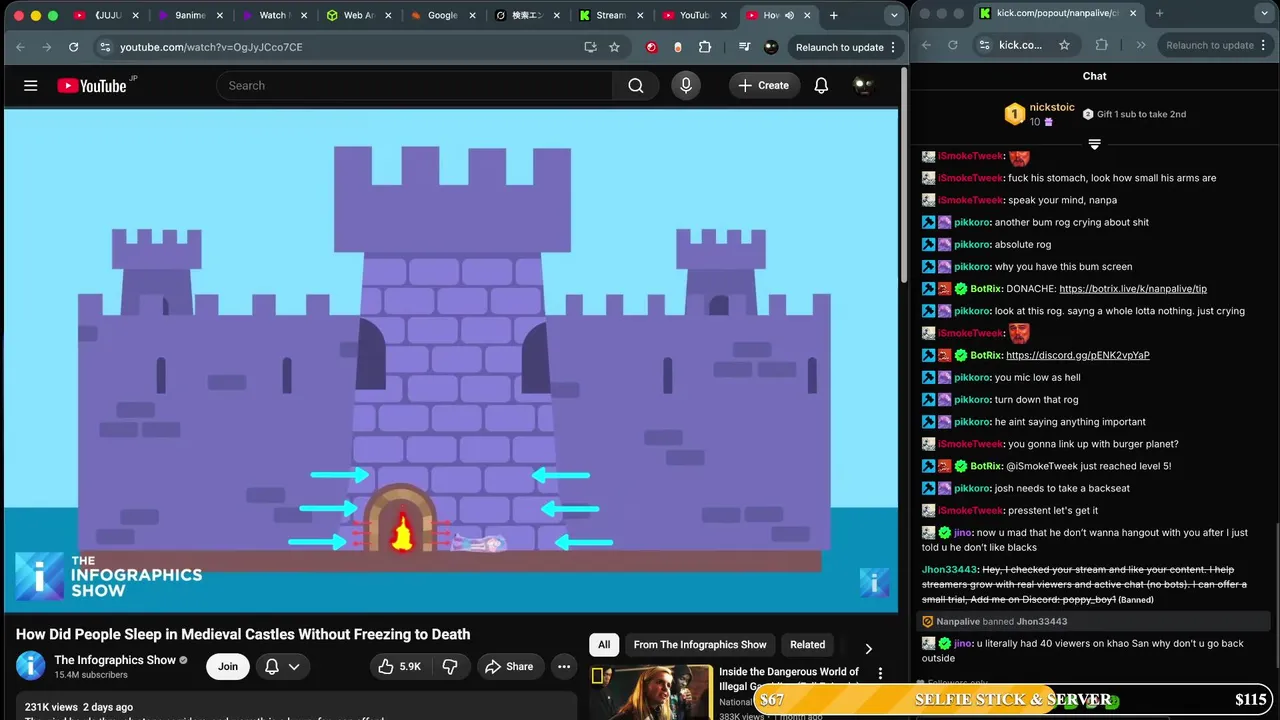Show hidden toolbar items chevron in Kick window
The height and width of the screenshot is (720, 1280).
coord(1141,45)
